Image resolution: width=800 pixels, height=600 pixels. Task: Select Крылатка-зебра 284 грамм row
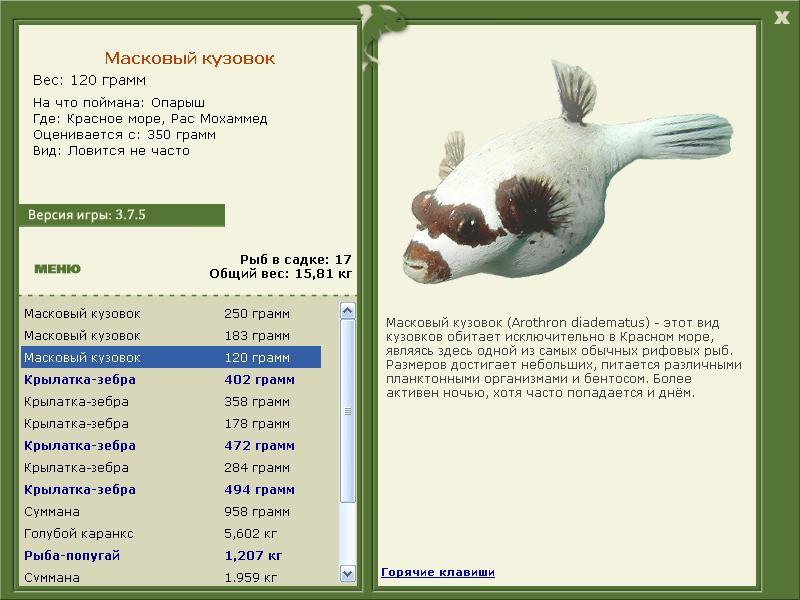171,467
